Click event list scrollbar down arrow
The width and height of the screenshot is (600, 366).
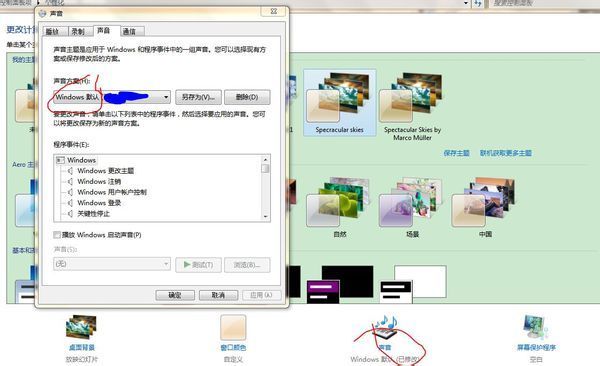(x=265, y=217)
